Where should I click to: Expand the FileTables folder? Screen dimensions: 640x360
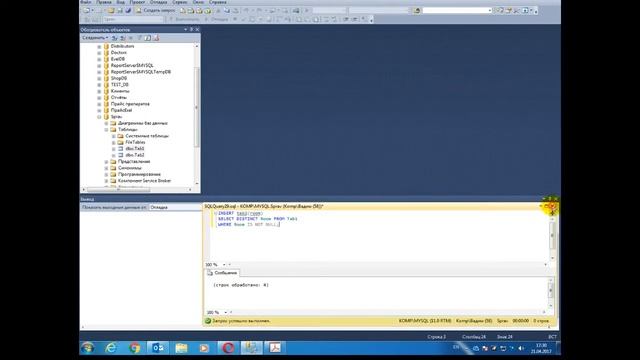(114, 142)
